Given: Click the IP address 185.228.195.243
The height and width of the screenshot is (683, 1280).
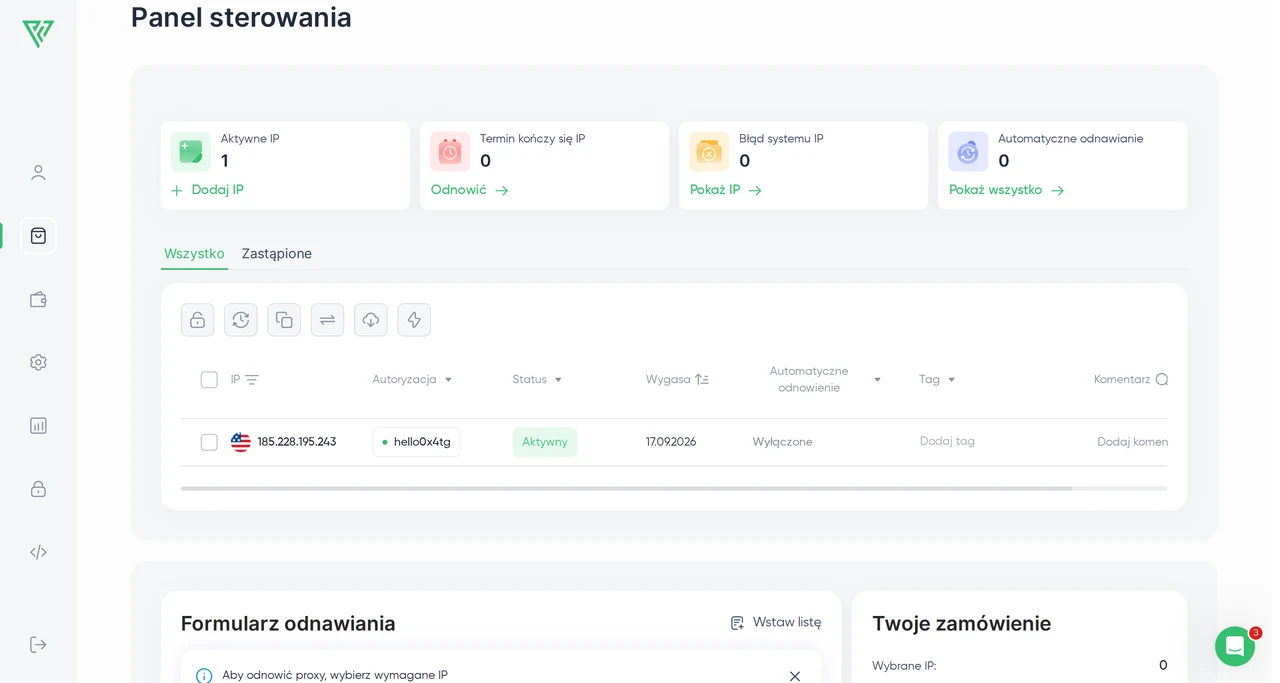Looking at the screenshot, I should (x=297, y=442).
